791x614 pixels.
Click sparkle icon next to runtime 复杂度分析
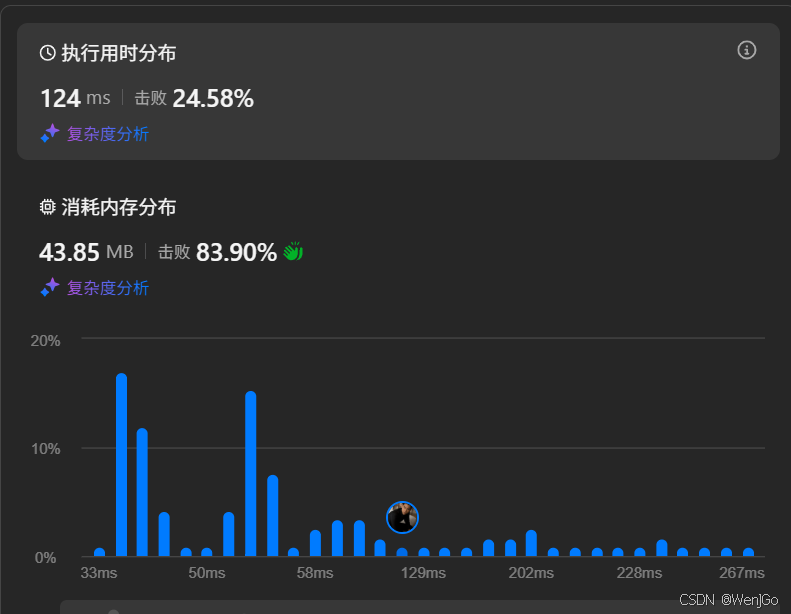50,134
